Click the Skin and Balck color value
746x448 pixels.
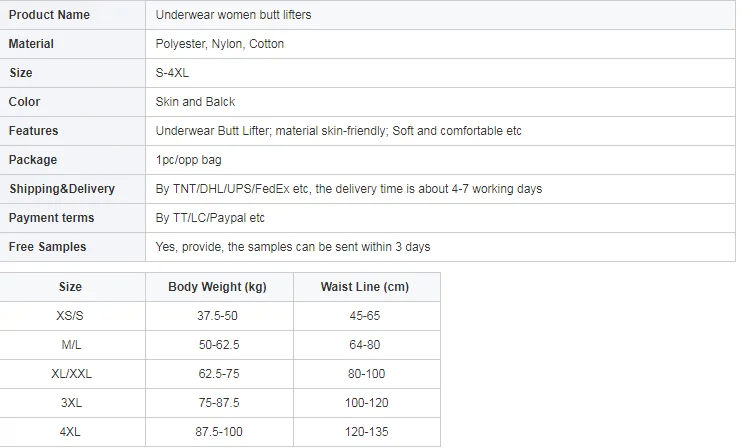point(195,102)
